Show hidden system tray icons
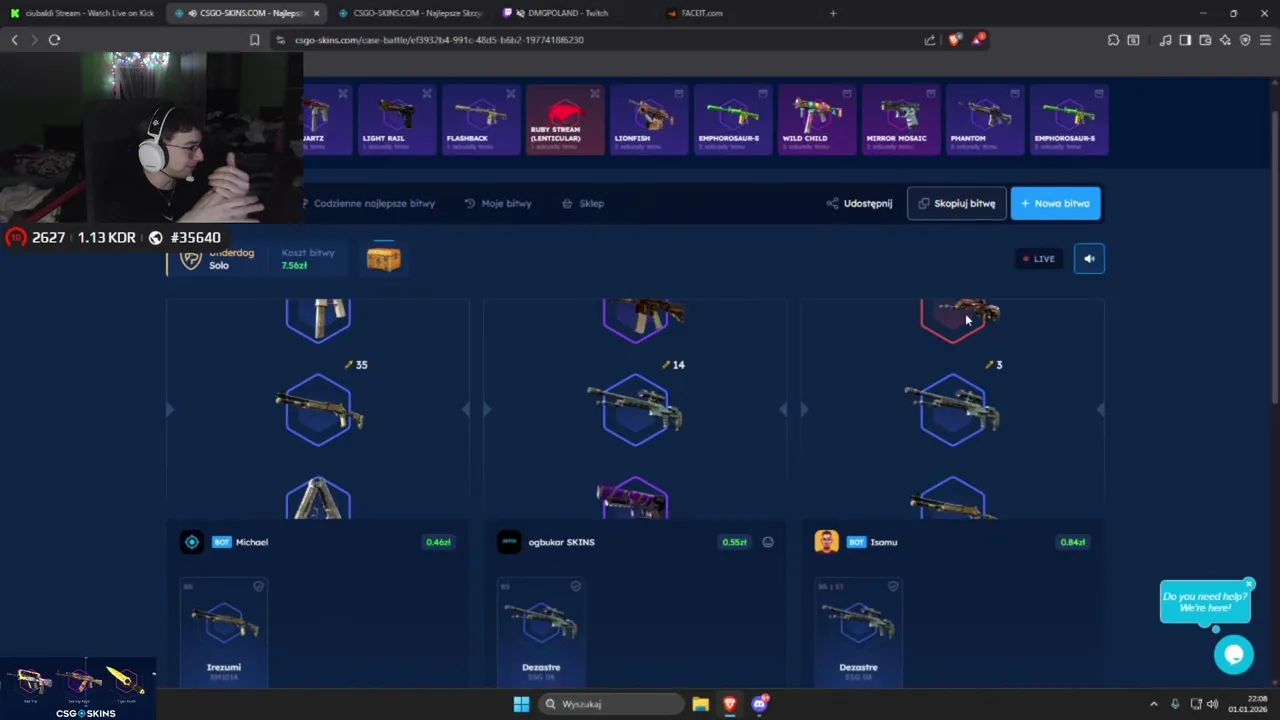Image resolution: width=1280 pixels, height=720 pixels. [x=1153, y=704]
